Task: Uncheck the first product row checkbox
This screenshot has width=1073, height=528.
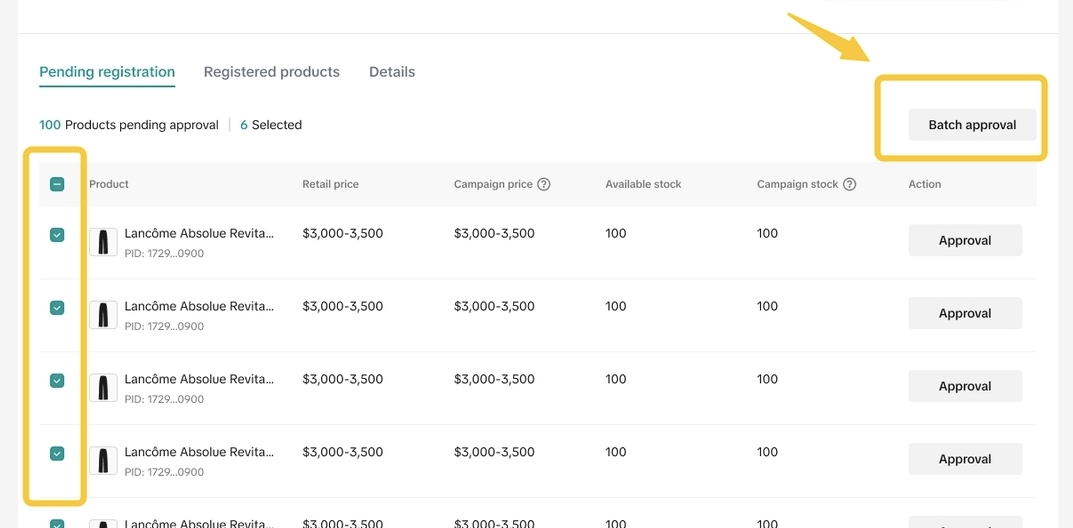Action: pos(57,235)
